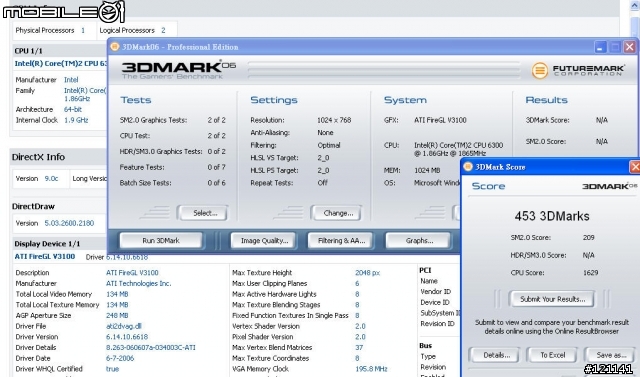Click the Max Vertex Blend Matrices value 37
The width and height of the screenshot is (640, 377).
coord(359,348)
